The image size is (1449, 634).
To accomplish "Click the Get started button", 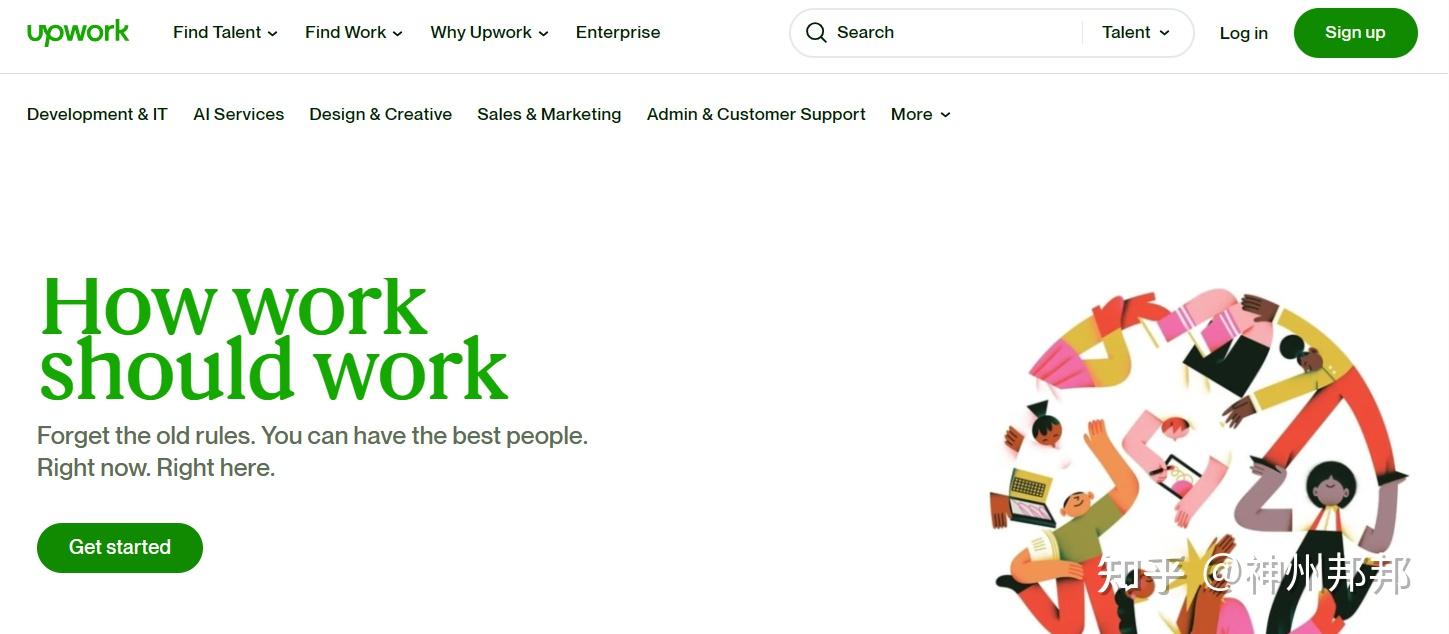I will 120,548.
